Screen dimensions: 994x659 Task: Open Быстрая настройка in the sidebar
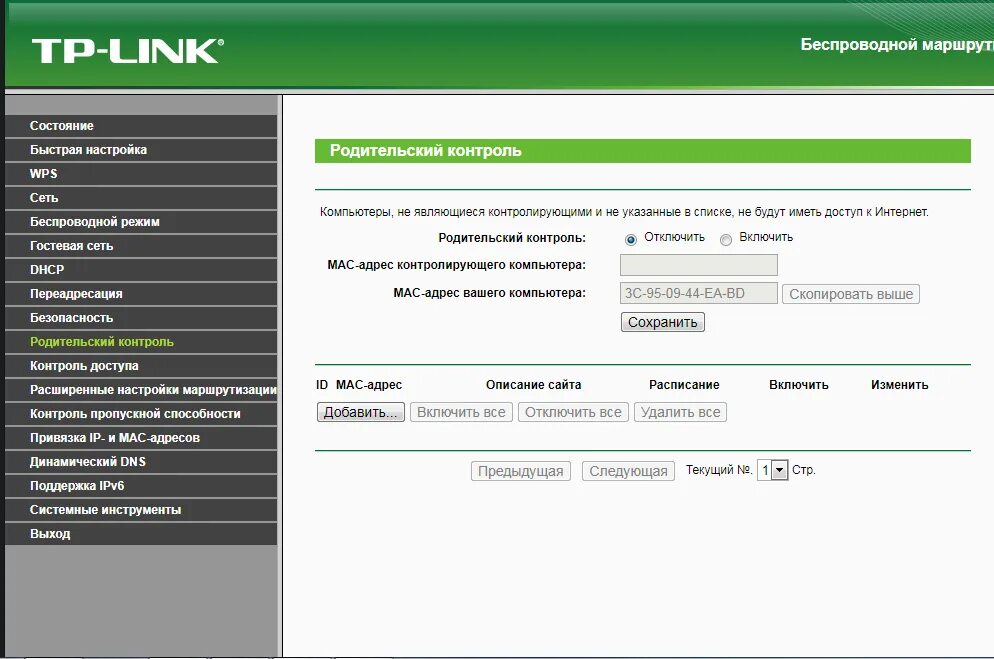[x=141, y=150]
